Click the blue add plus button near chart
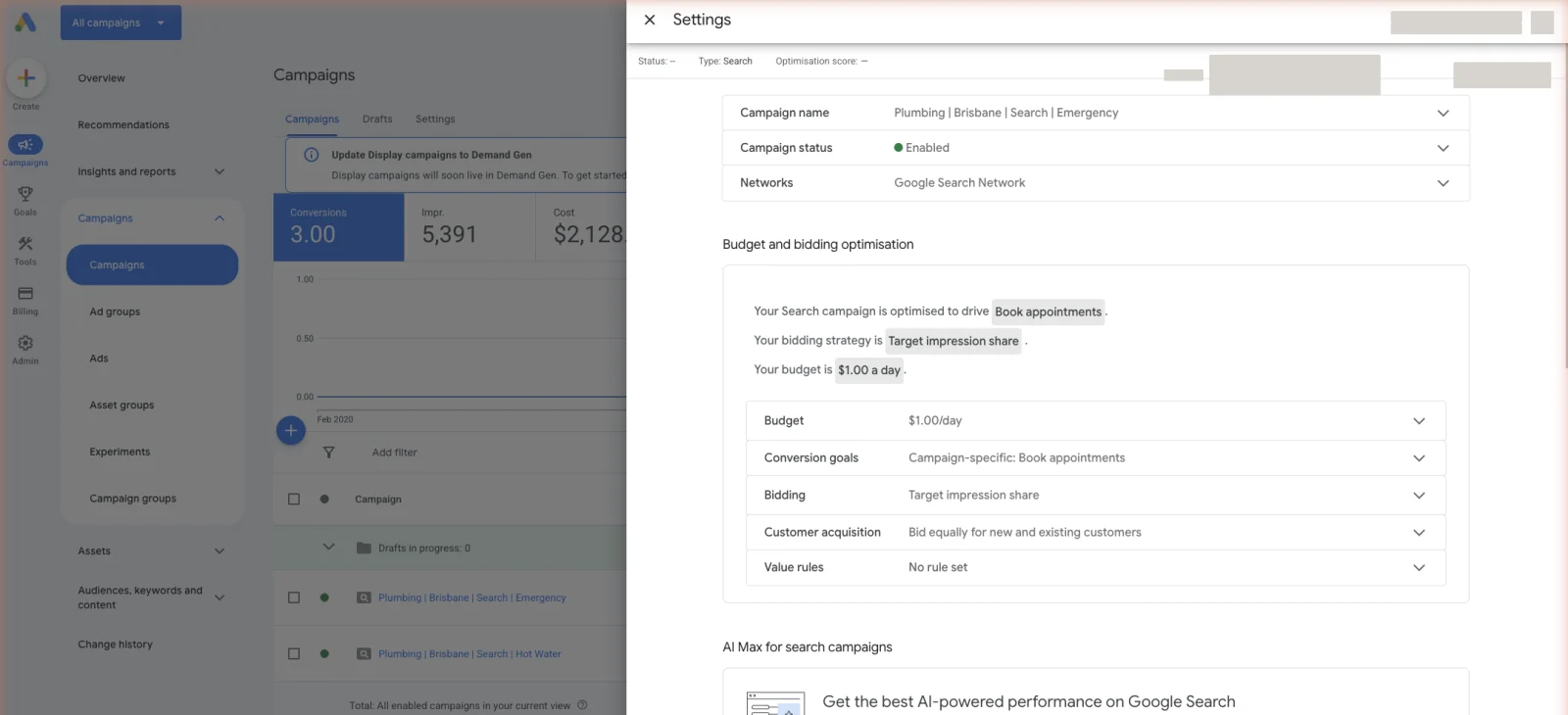Image resolution: width=1568 pixels, height=715 pixels. 291,430
